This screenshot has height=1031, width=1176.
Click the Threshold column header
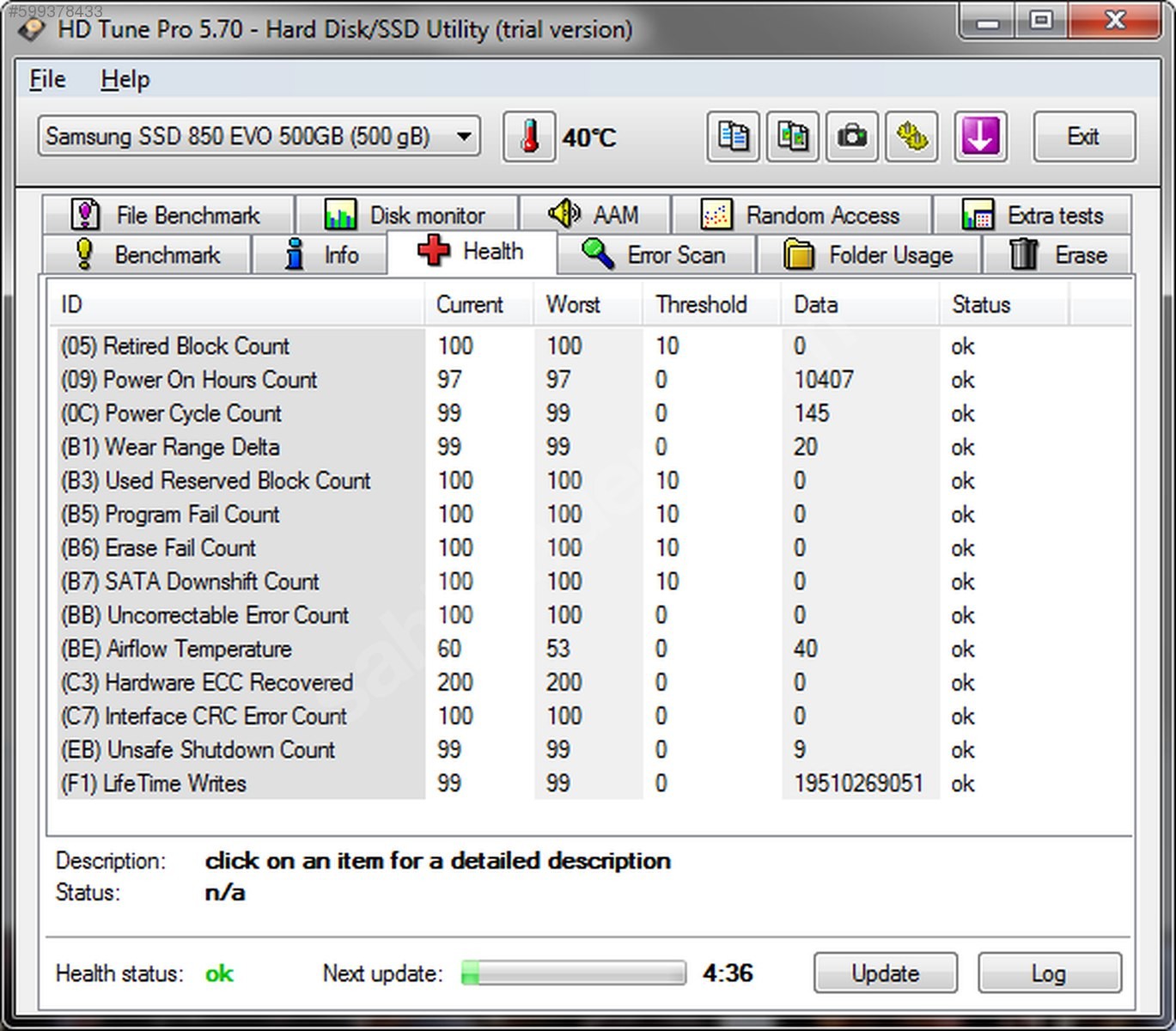(712, 304)
